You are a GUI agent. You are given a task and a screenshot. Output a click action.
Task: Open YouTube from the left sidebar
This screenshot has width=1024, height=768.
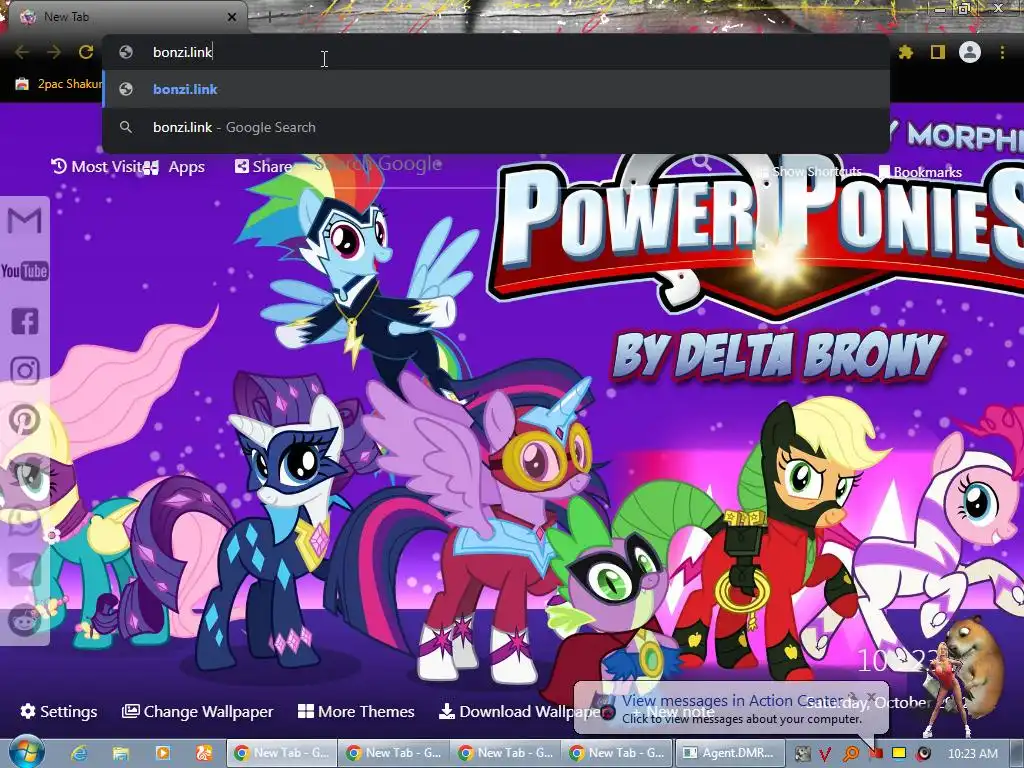pos(24,271)
